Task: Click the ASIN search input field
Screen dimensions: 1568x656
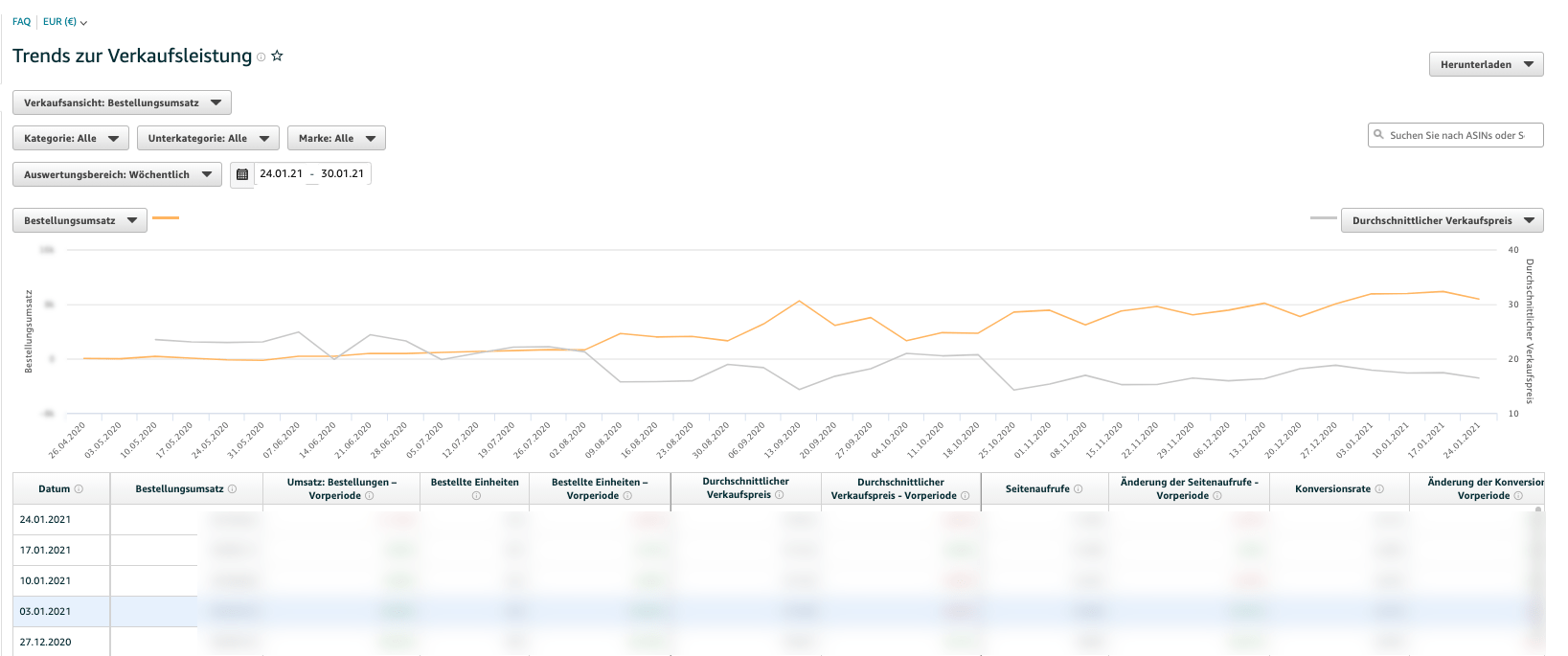Action: tap(1461, 135)
